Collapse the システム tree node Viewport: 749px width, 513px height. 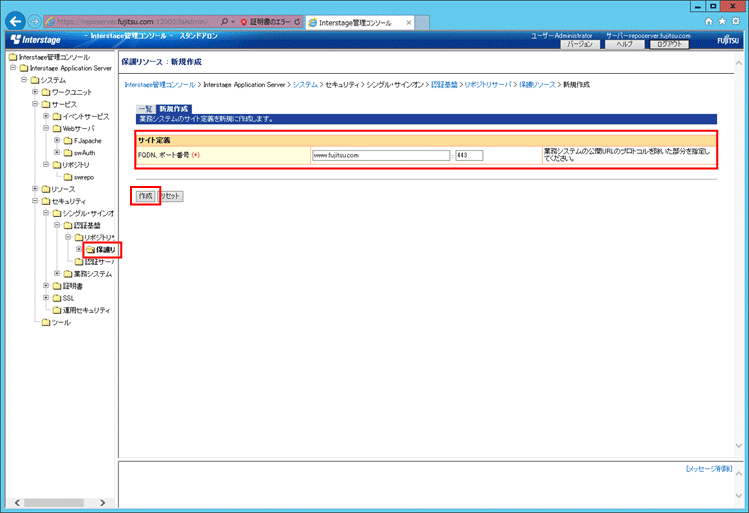coord(23,80)
